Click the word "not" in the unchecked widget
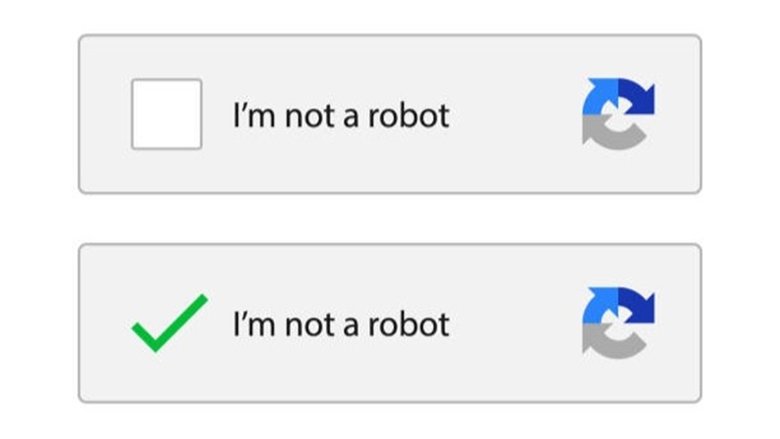The height and width of the screenshot is (439, 780). point(310,117)
